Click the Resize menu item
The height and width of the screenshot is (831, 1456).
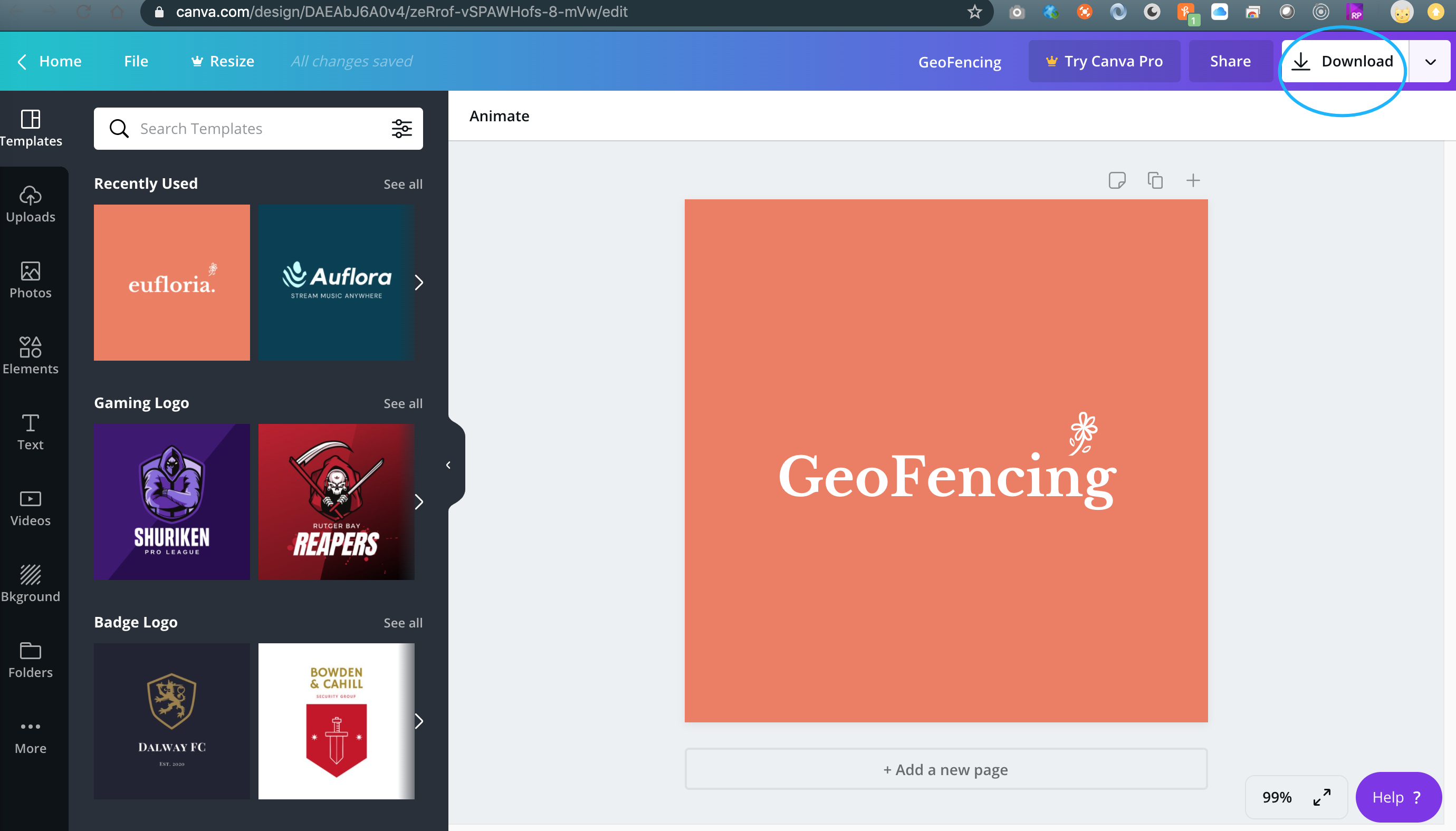point(222,61)
